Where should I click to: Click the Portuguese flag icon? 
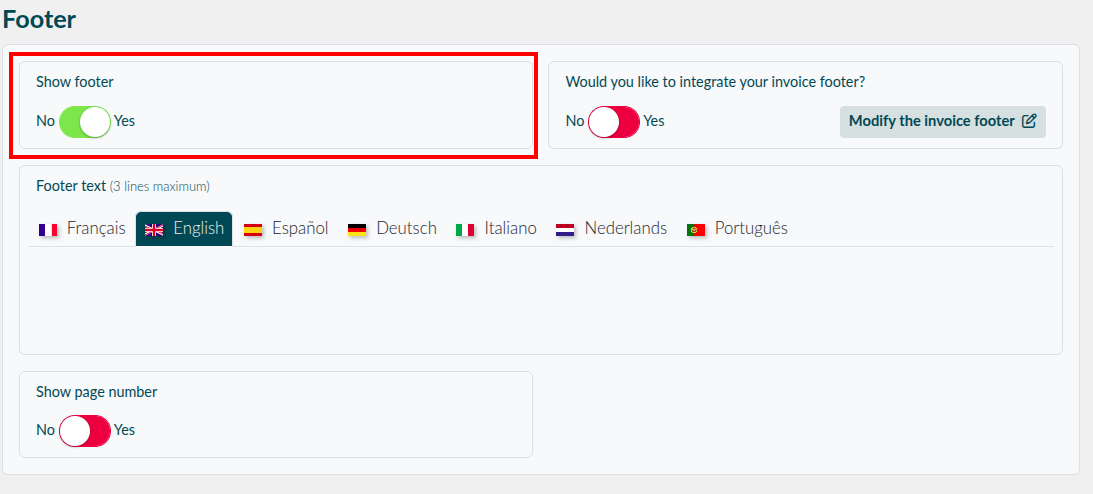696,229
